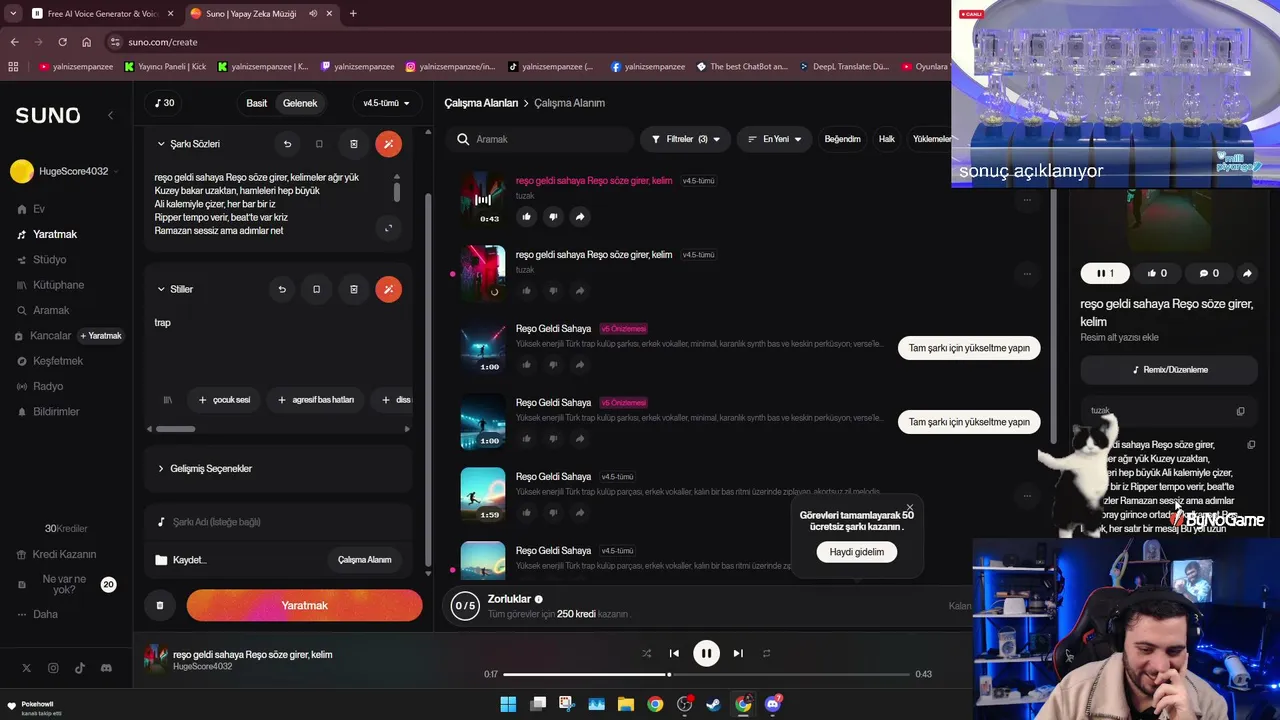The height and width of the screenshot is (720, 1280).
Task: Copy icon in Stiller header
Action: pyautogui.click(x=316, y=289)
